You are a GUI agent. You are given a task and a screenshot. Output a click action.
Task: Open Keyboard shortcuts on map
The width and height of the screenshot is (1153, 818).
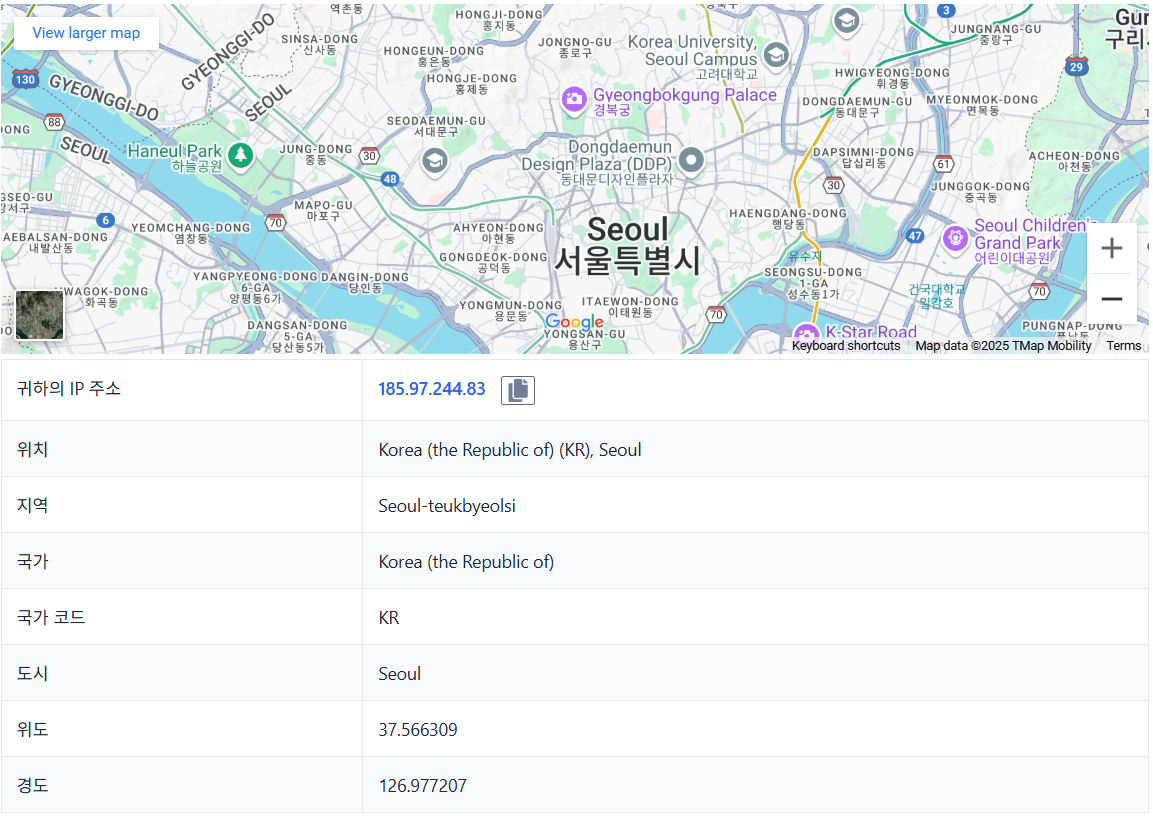click(x=846, y=346)
